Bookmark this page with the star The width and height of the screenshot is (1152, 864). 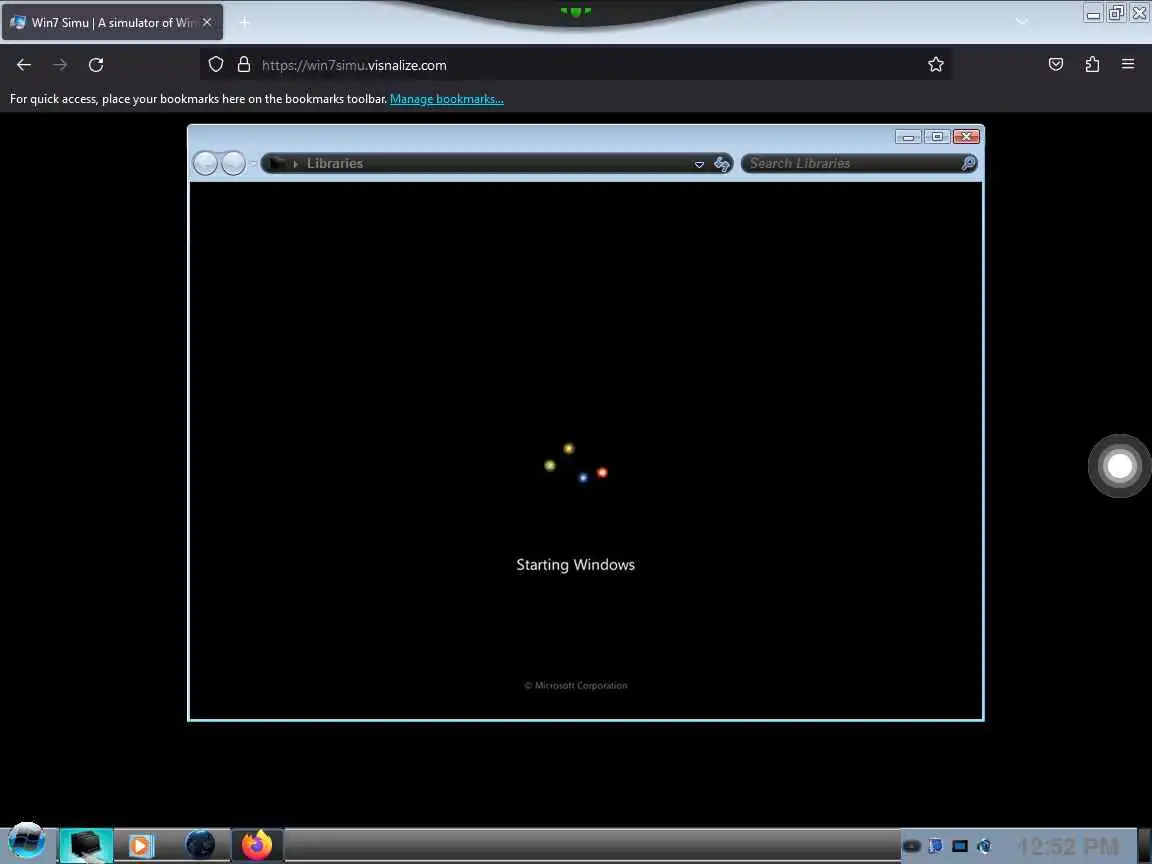[x=935, y=65]
